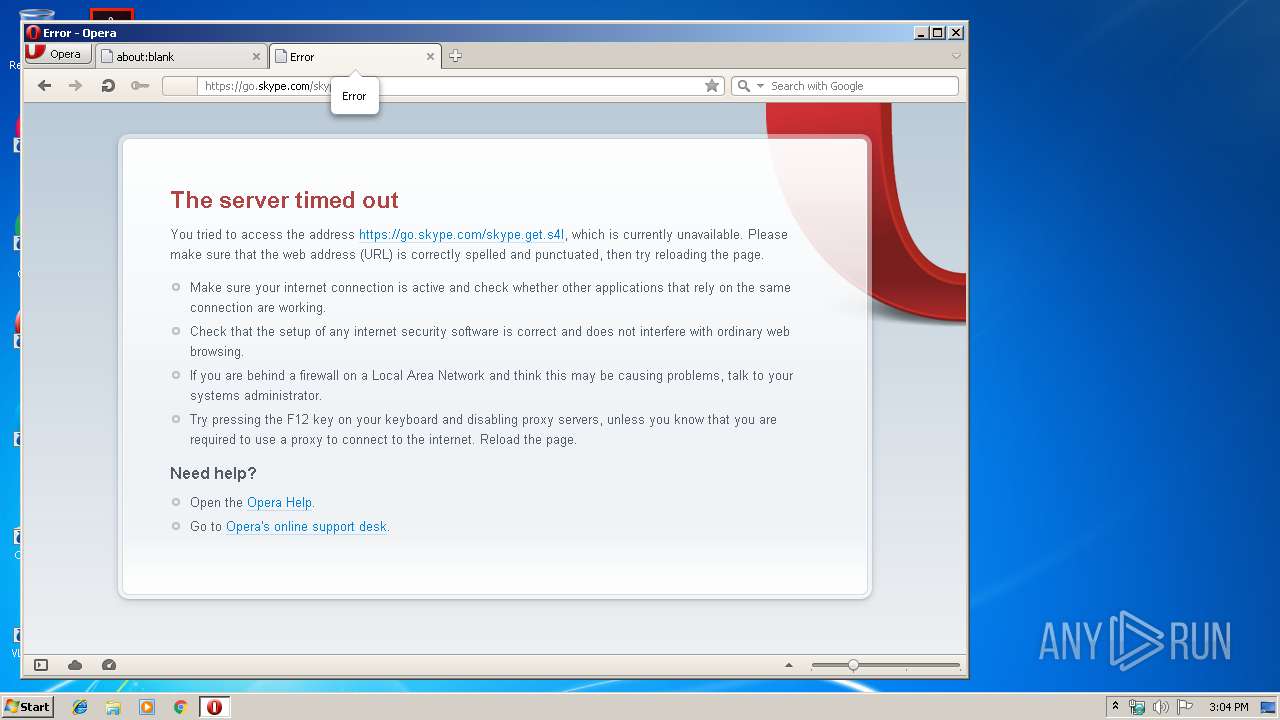Launch Internet Explorer from the taskbar
This screenshot has height=720, width=1280.
[80, 707]
